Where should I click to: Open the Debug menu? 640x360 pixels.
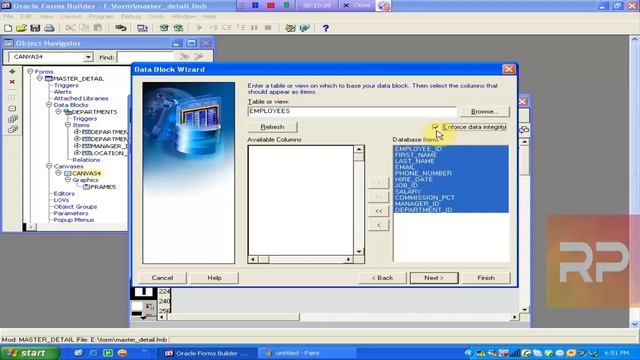click(131, 16)
